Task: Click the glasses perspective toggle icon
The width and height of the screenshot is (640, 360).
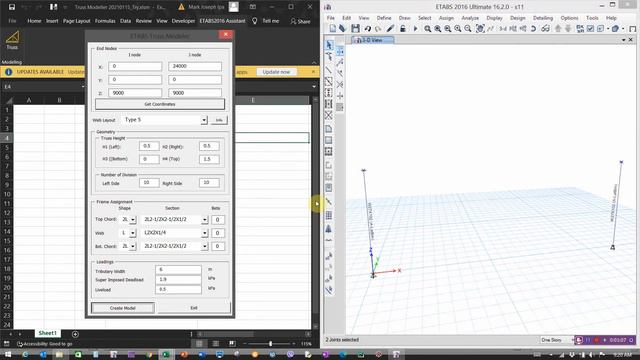Action: point(545,29)
